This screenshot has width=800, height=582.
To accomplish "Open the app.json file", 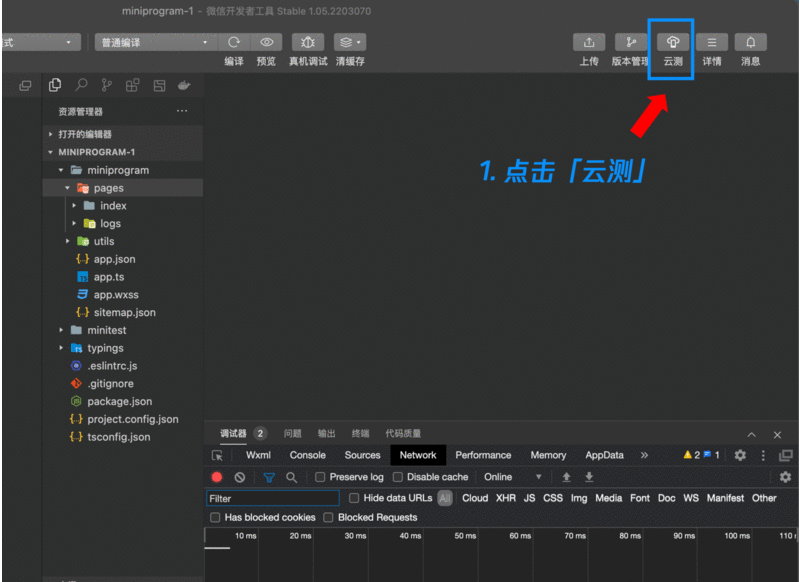I will point(114,259).
